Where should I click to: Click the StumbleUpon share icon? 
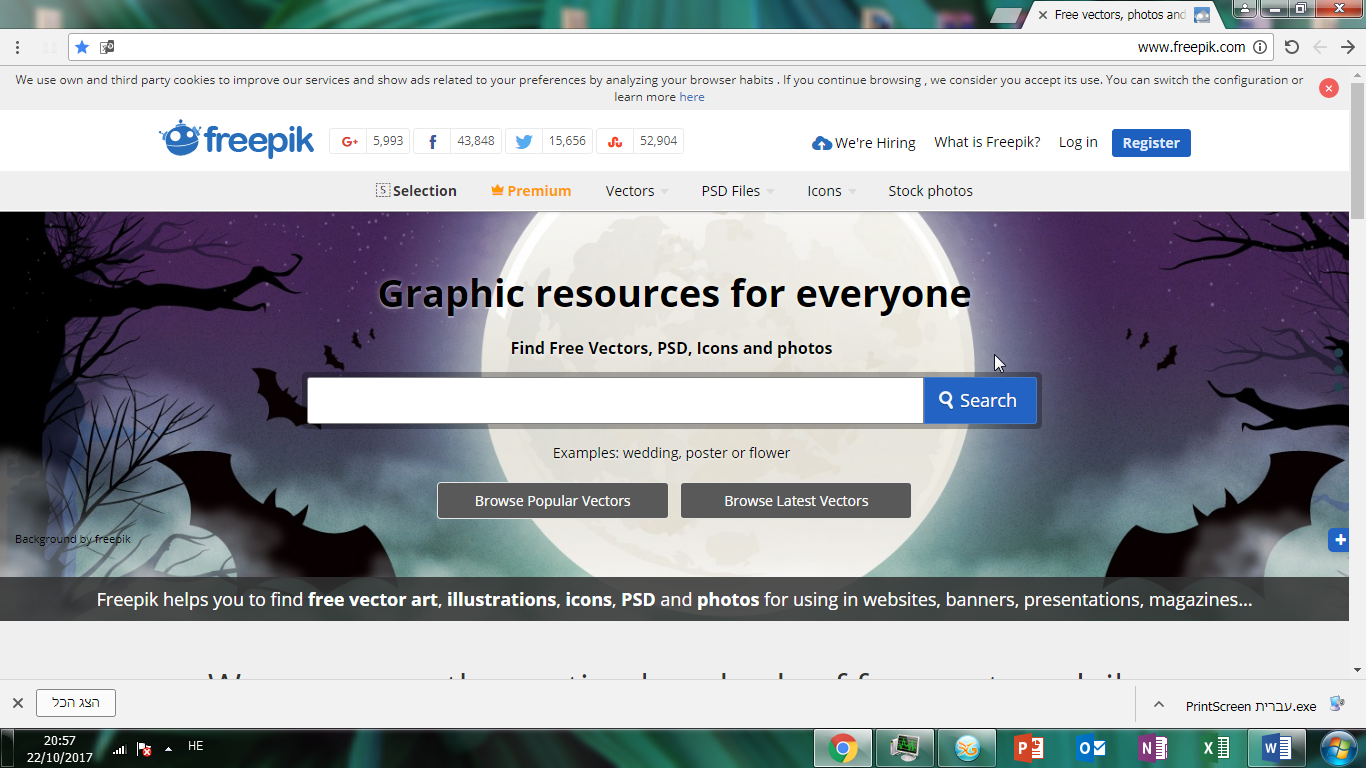tap(615, 142)
